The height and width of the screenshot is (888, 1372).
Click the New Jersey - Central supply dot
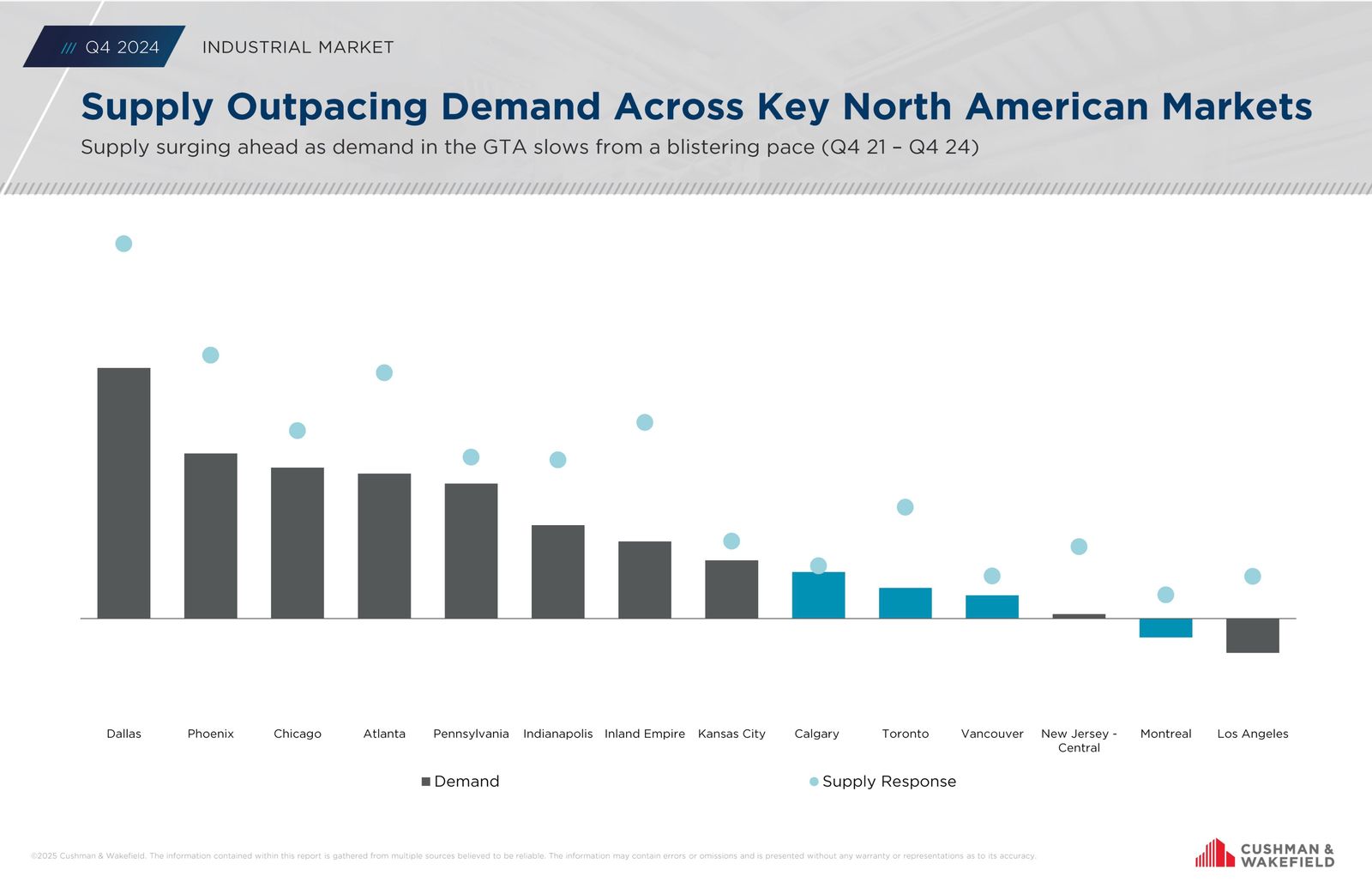[1079, 547]
